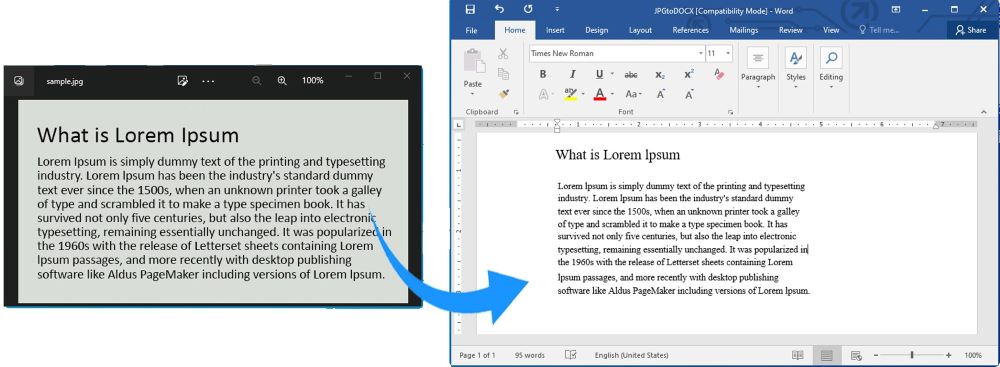Toggle Subscript formatting

pos(660,75)
